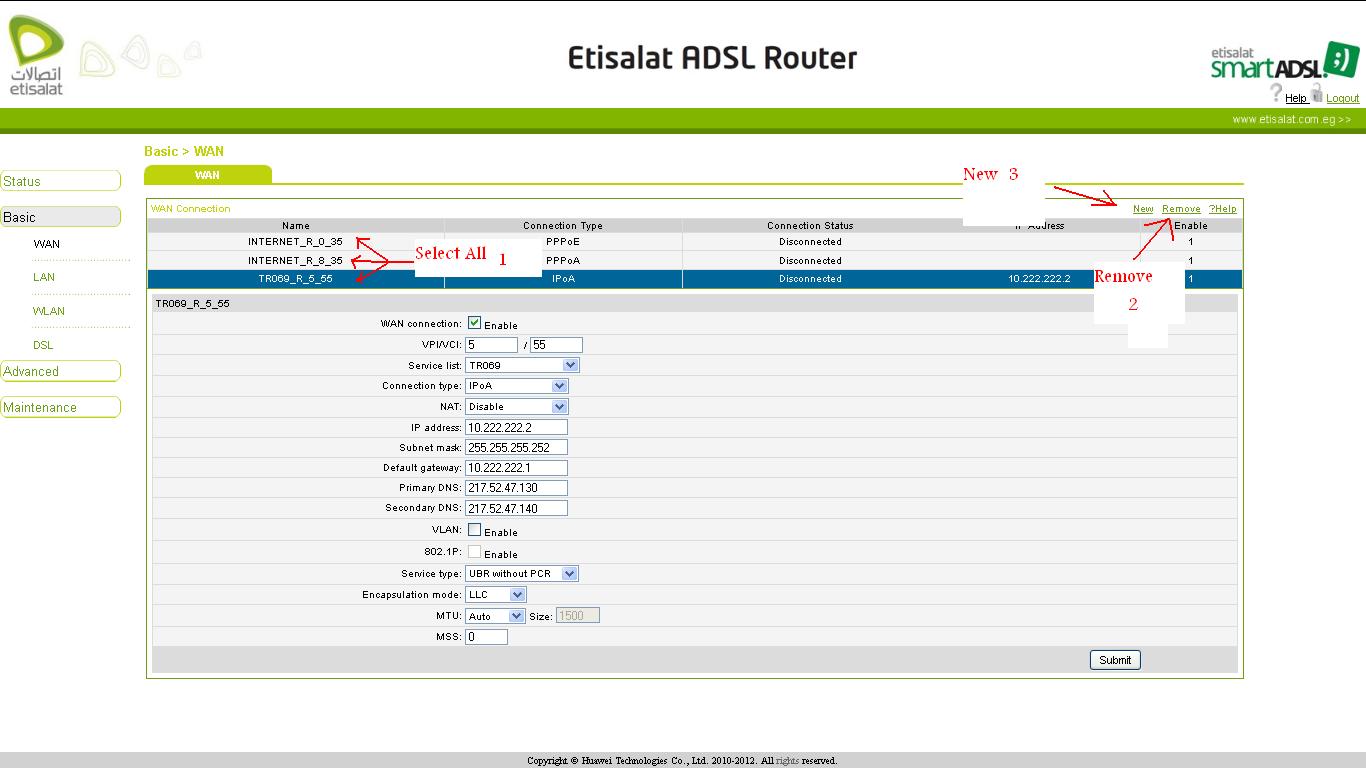The height and width of the screenshot is (768, 1366).
Task: Select the INTERNET_R_8_35 connection row
Action: (695, 261)
